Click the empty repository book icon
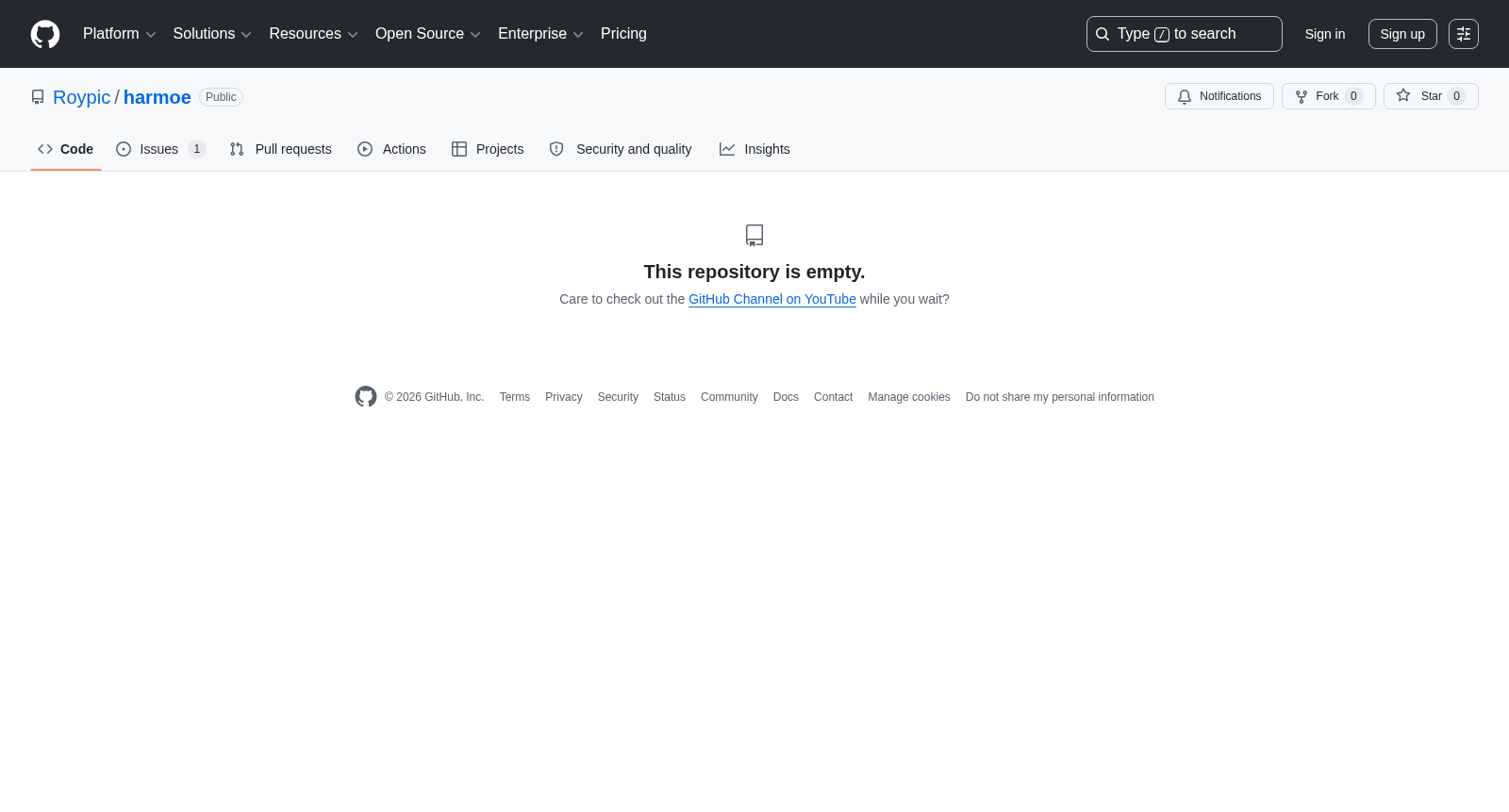 coord(754,235)
